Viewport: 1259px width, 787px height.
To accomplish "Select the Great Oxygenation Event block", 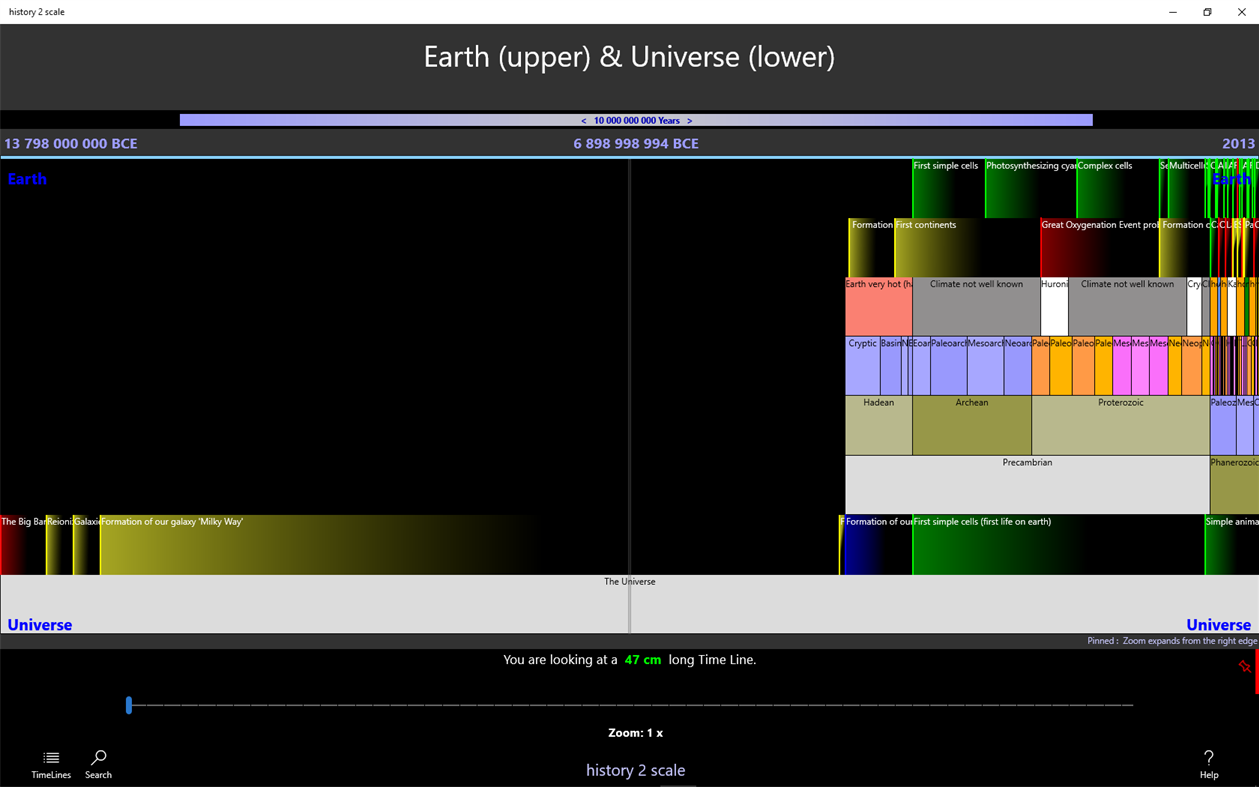I will click(x=1099, y=247).
